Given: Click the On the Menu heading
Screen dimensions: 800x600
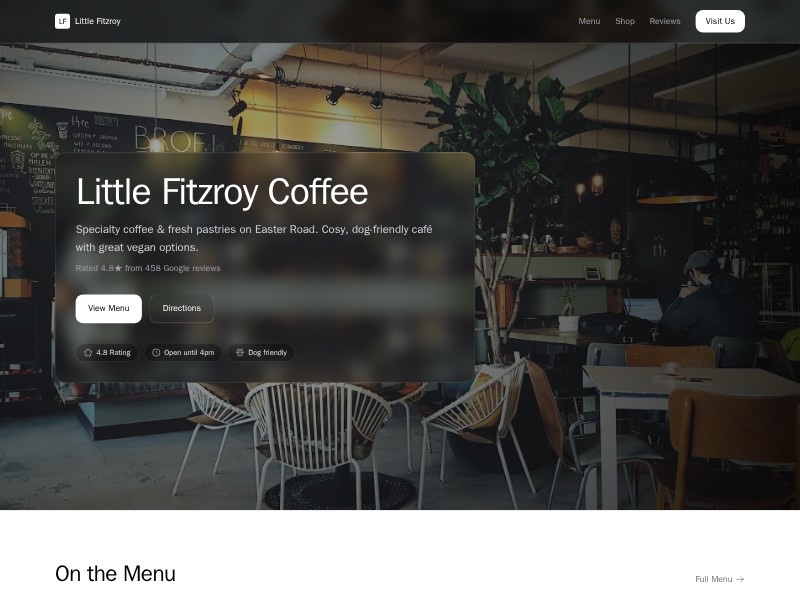Looking at the screenshot, I should point(115,574).
